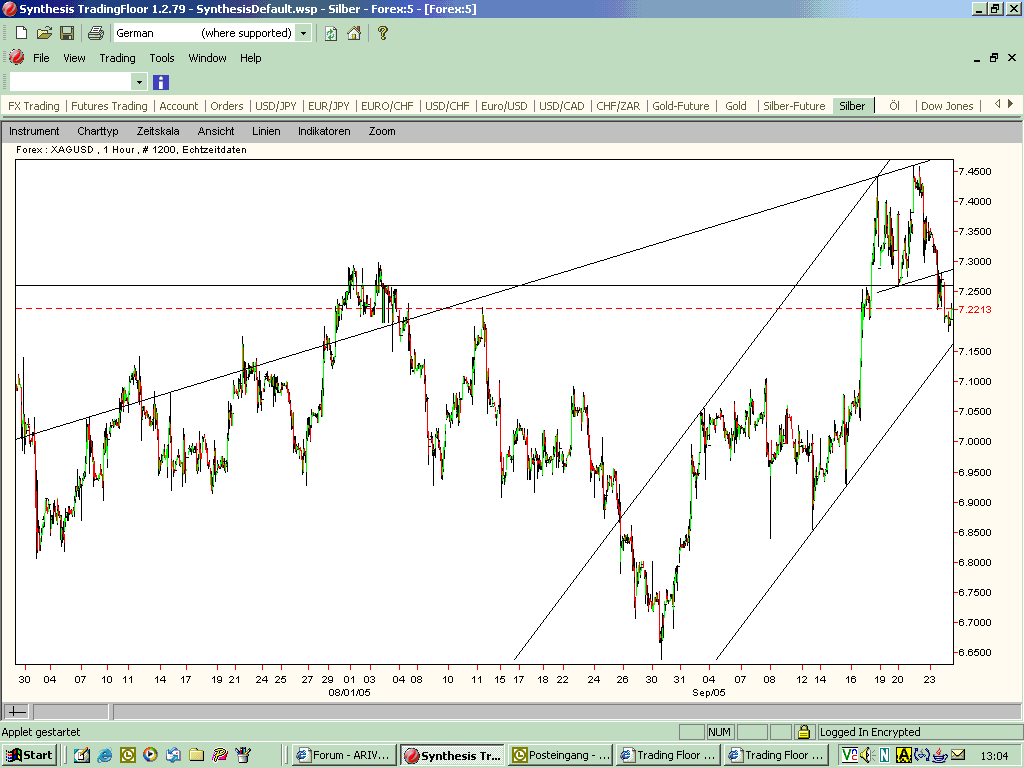Switch to the Account tab

pos(178,106)
